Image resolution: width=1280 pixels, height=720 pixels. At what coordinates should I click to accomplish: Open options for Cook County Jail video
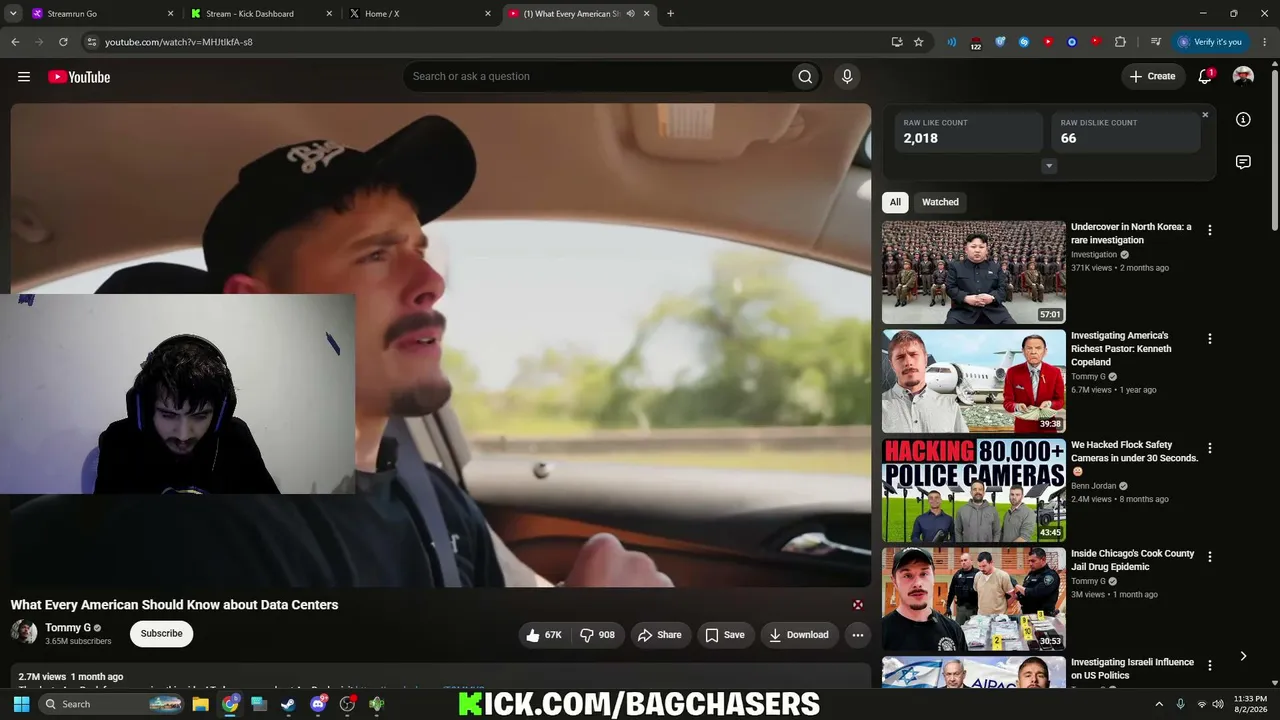pos(1210,557)
